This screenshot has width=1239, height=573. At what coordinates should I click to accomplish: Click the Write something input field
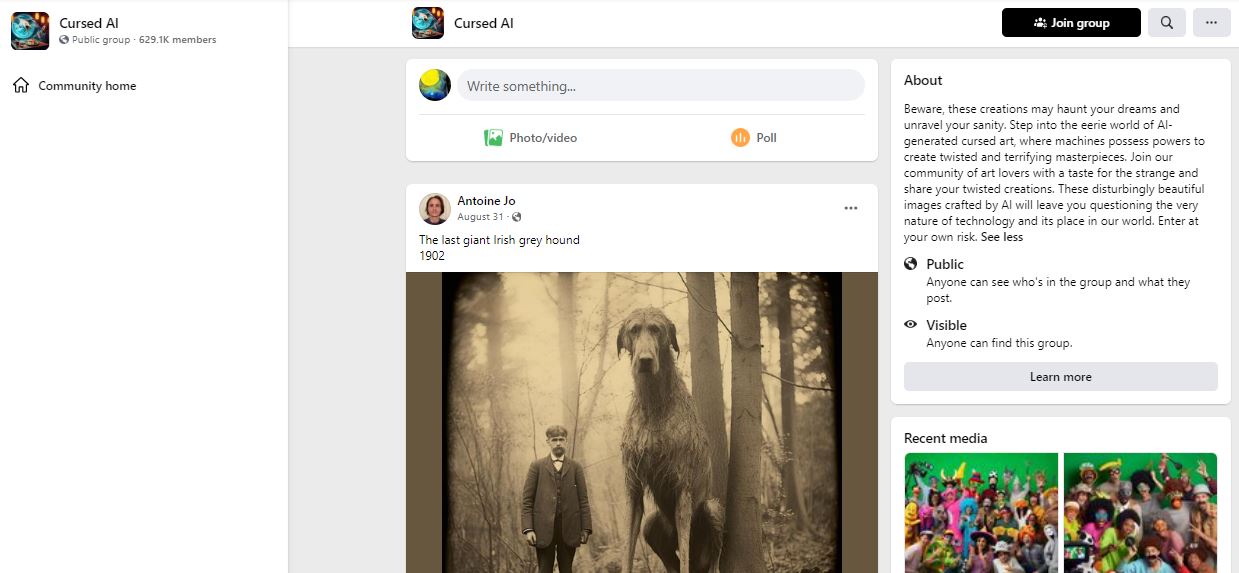pyautogui.click(x=661, y=86)
